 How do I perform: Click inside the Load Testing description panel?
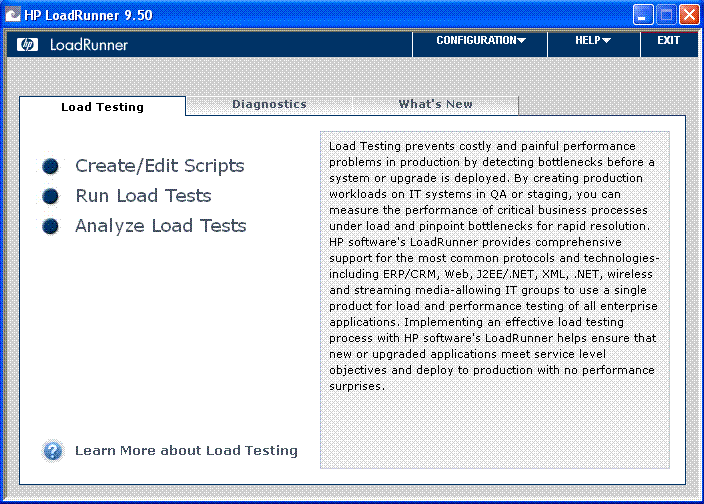[493, 300]
